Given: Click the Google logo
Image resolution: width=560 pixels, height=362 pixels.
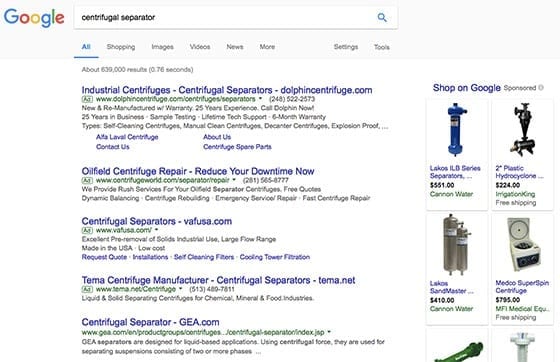Looking at the screenshot, I should coord(34,17).
